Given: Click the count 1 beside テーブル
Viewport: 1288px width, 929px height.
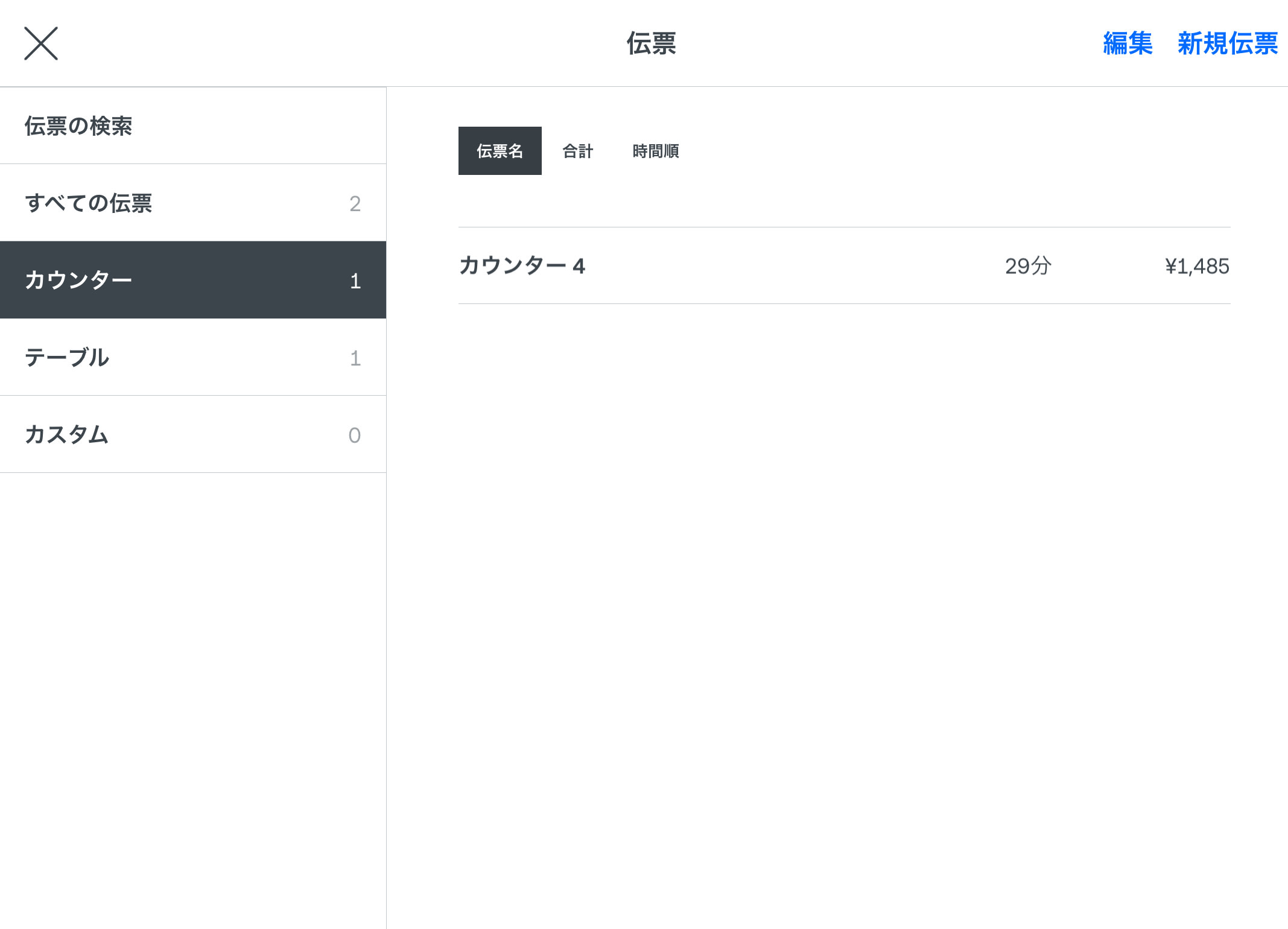Looking at the screenshot, I should coord(355,358).
